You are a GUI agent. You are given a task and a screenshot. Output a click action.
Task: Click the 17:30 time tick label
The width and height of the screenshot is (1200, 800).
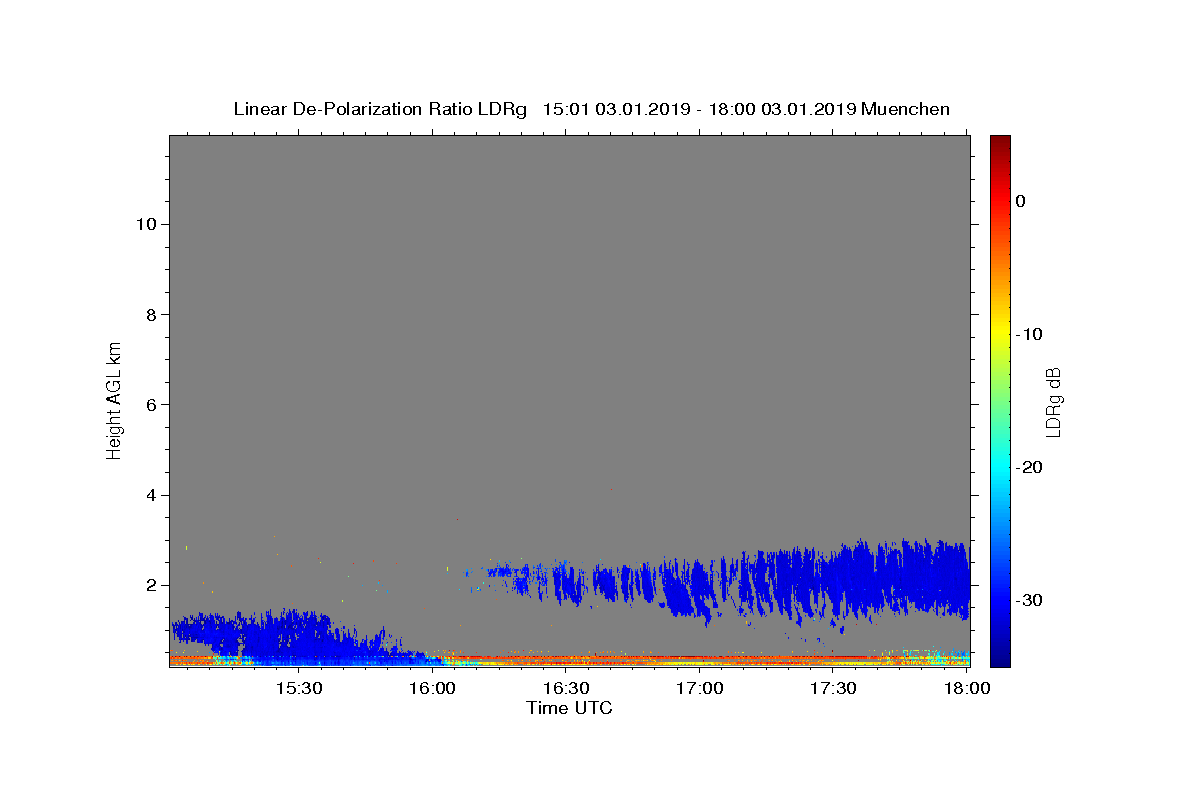(833, 689)
